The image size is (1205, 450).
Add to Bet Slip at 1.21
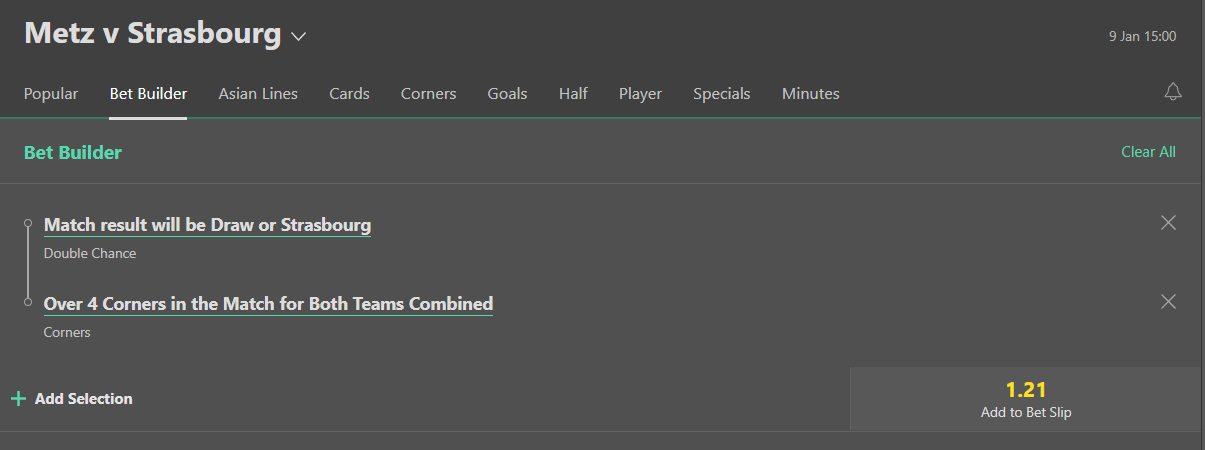click(x=1026, y=399)
